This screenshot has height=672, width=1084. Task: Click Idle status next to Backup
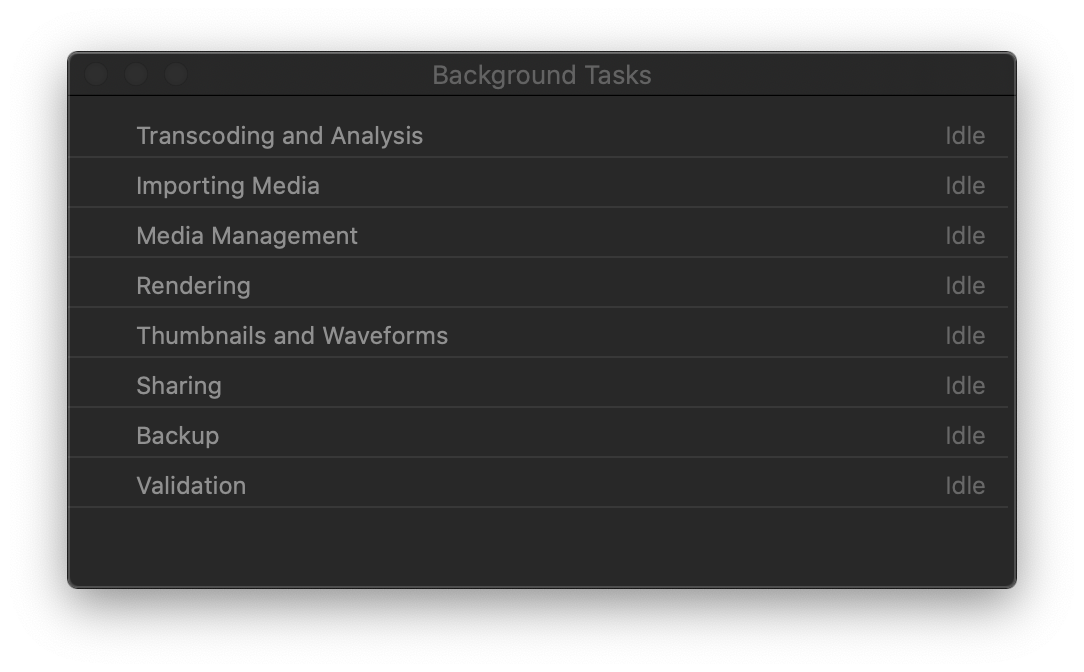click(965, 436)
